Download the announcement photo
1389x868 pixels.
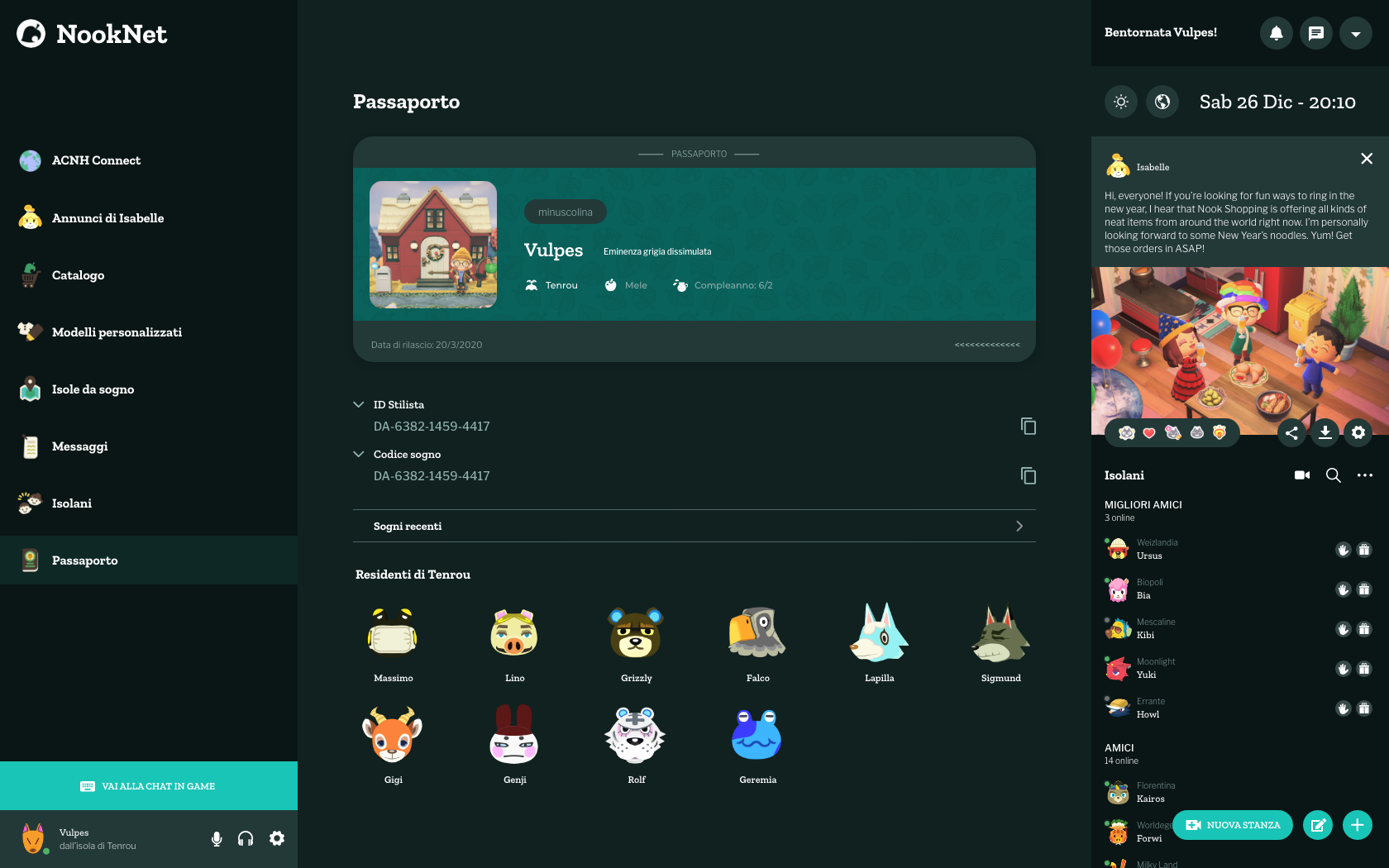tap(1325, 432)
